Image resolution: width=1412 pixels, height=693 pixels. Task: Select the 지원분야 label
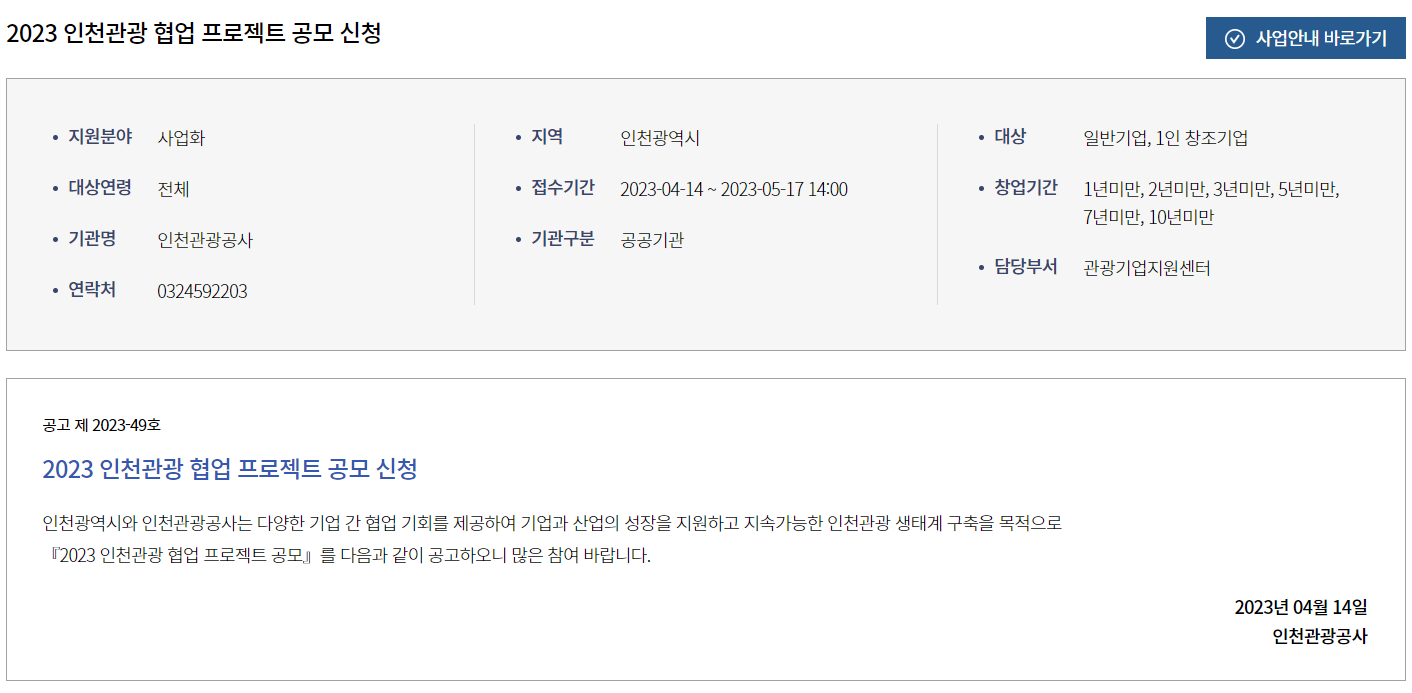(100, 137)
